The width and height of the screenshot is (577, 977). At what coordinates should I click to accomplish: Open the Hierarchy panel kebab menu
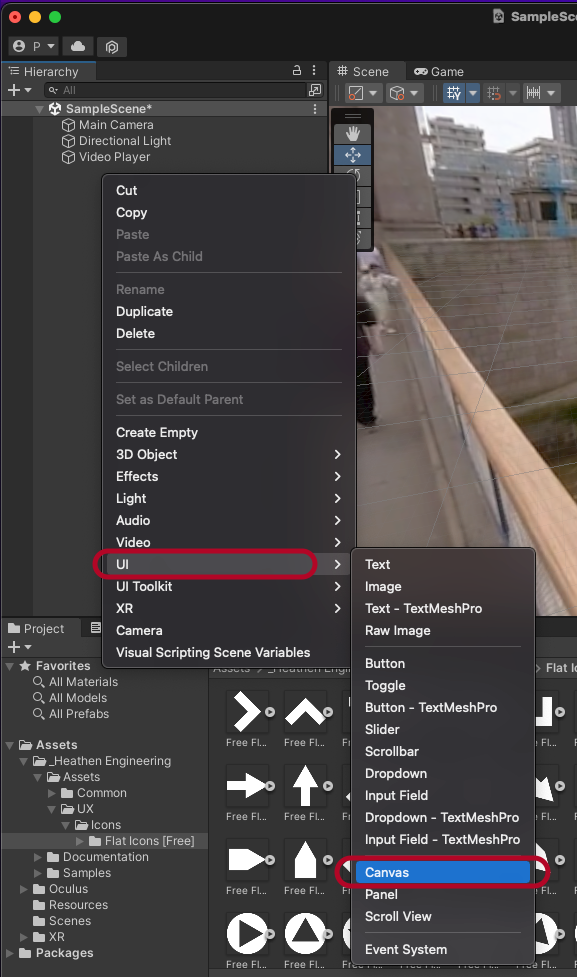314,71
